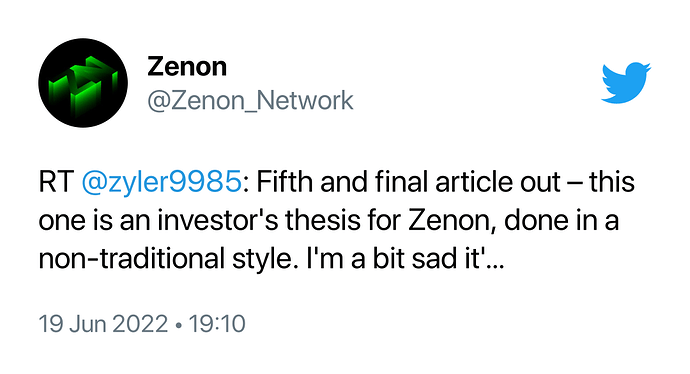690x374 pixels.
Task: Open the @zyler9985 mention link
Action: coord(161,182)
